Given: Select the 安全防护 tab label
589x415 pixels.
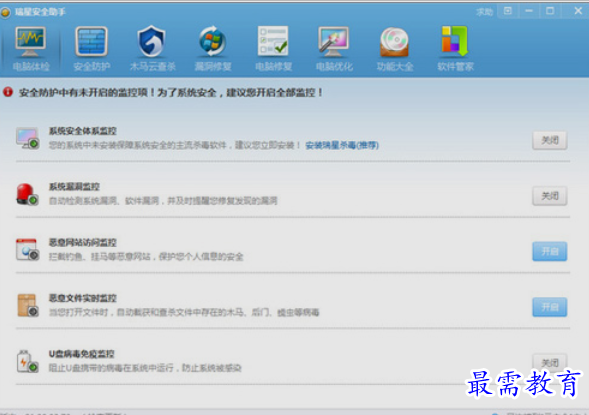Looking at the screenshot, I should (x=92, y=67).
